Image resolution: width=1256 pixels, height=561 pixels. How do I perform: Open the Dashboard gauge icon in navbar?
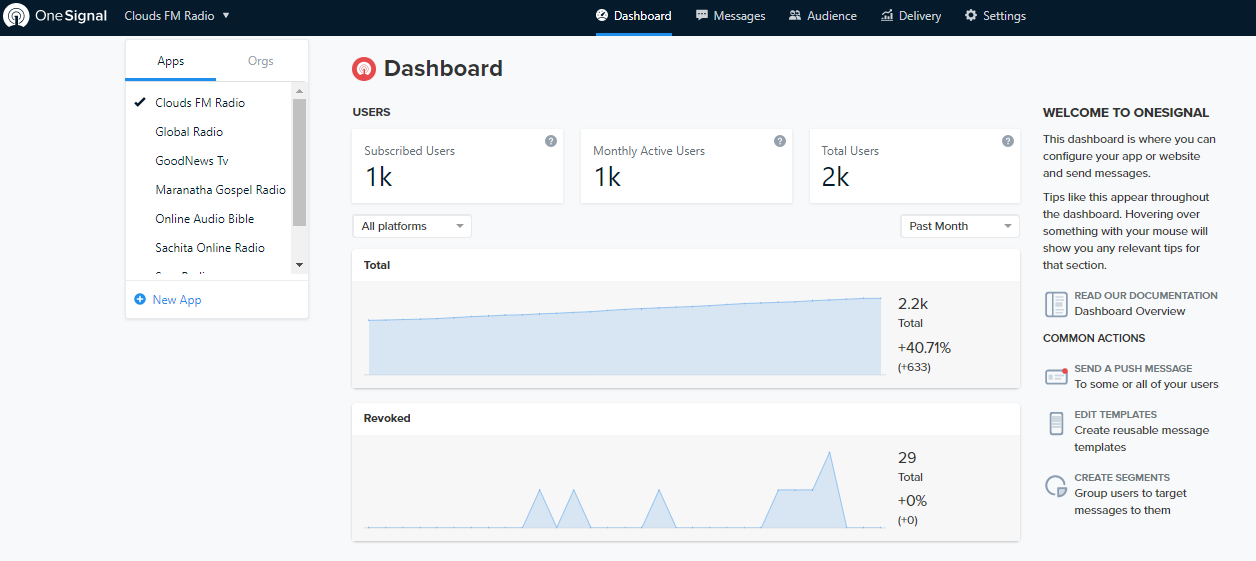pyautogui.click(x=602, y=16)
